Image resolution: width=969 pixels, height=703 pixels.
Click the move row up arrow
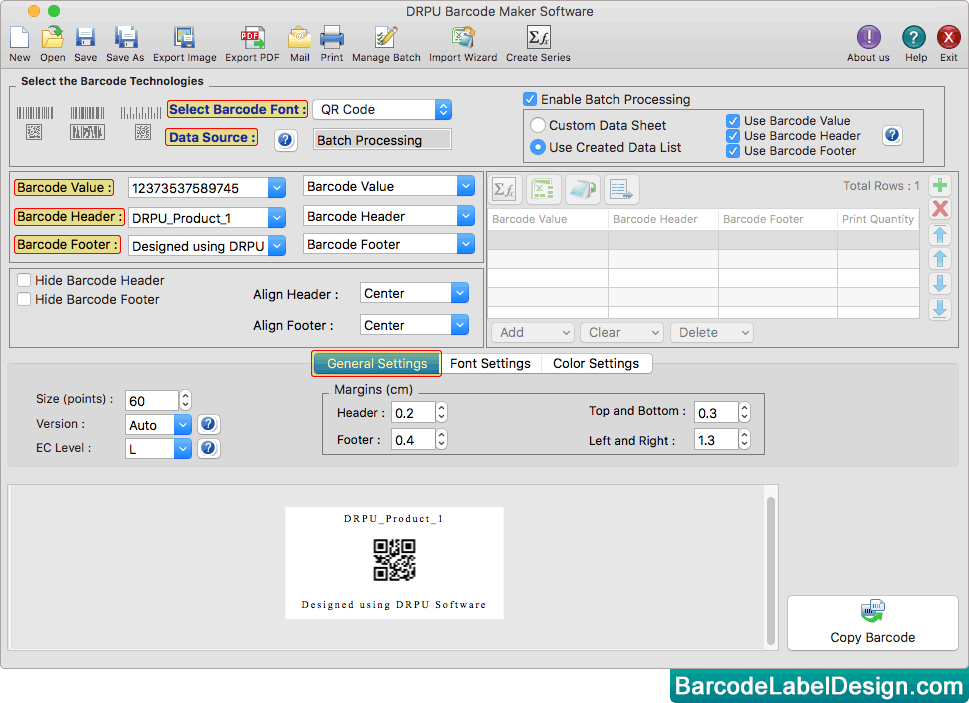pyautogui.click(x=940, y=259)
